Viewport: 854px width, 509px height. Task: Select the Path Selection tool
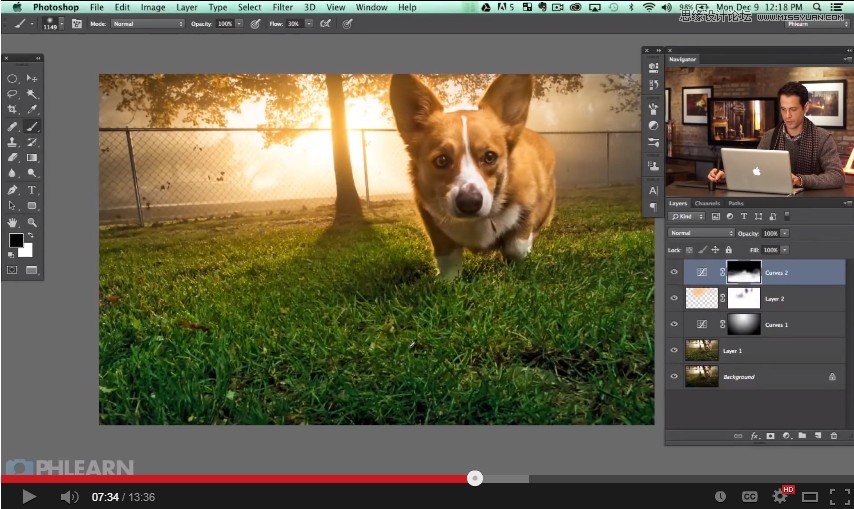point(12,206)
